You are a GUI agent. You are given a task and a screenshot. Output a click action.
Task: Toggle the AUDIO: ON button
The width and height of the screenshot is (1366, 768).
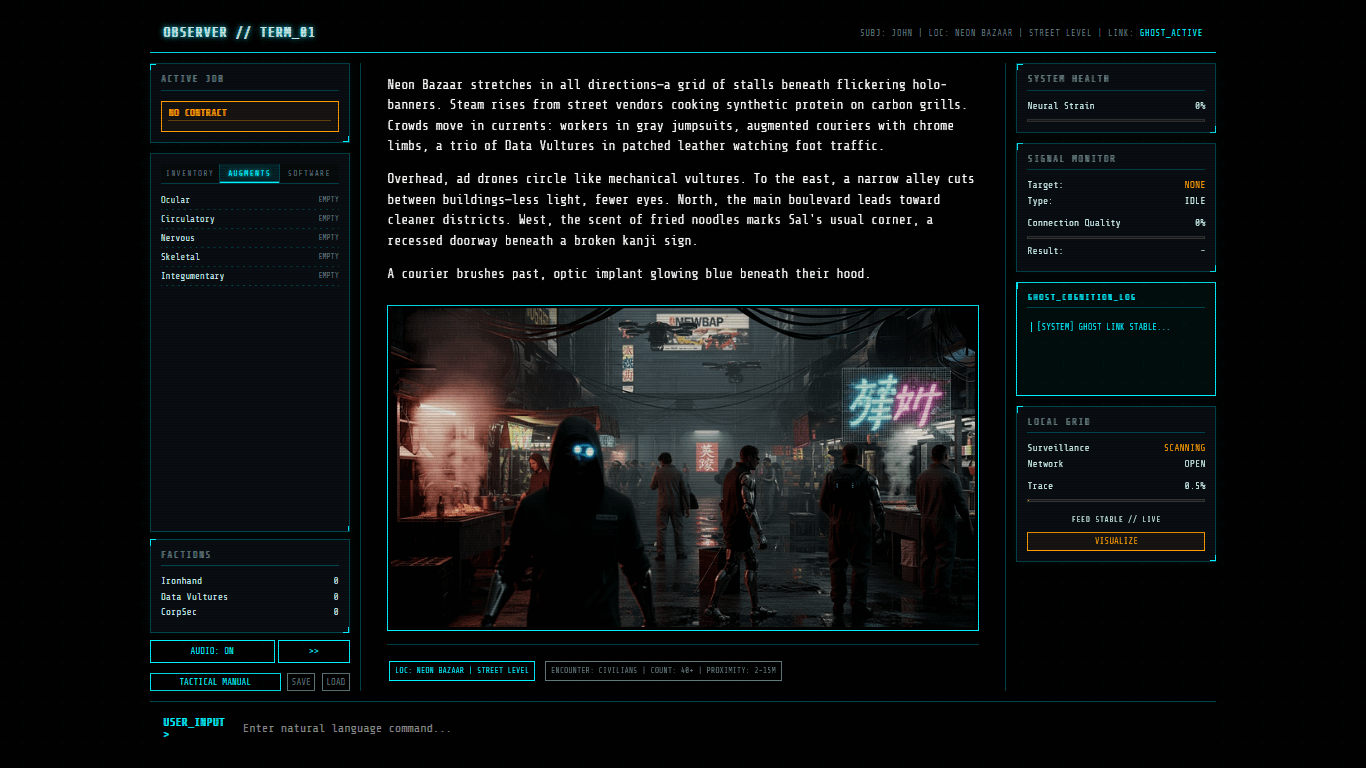coord(212,651)
